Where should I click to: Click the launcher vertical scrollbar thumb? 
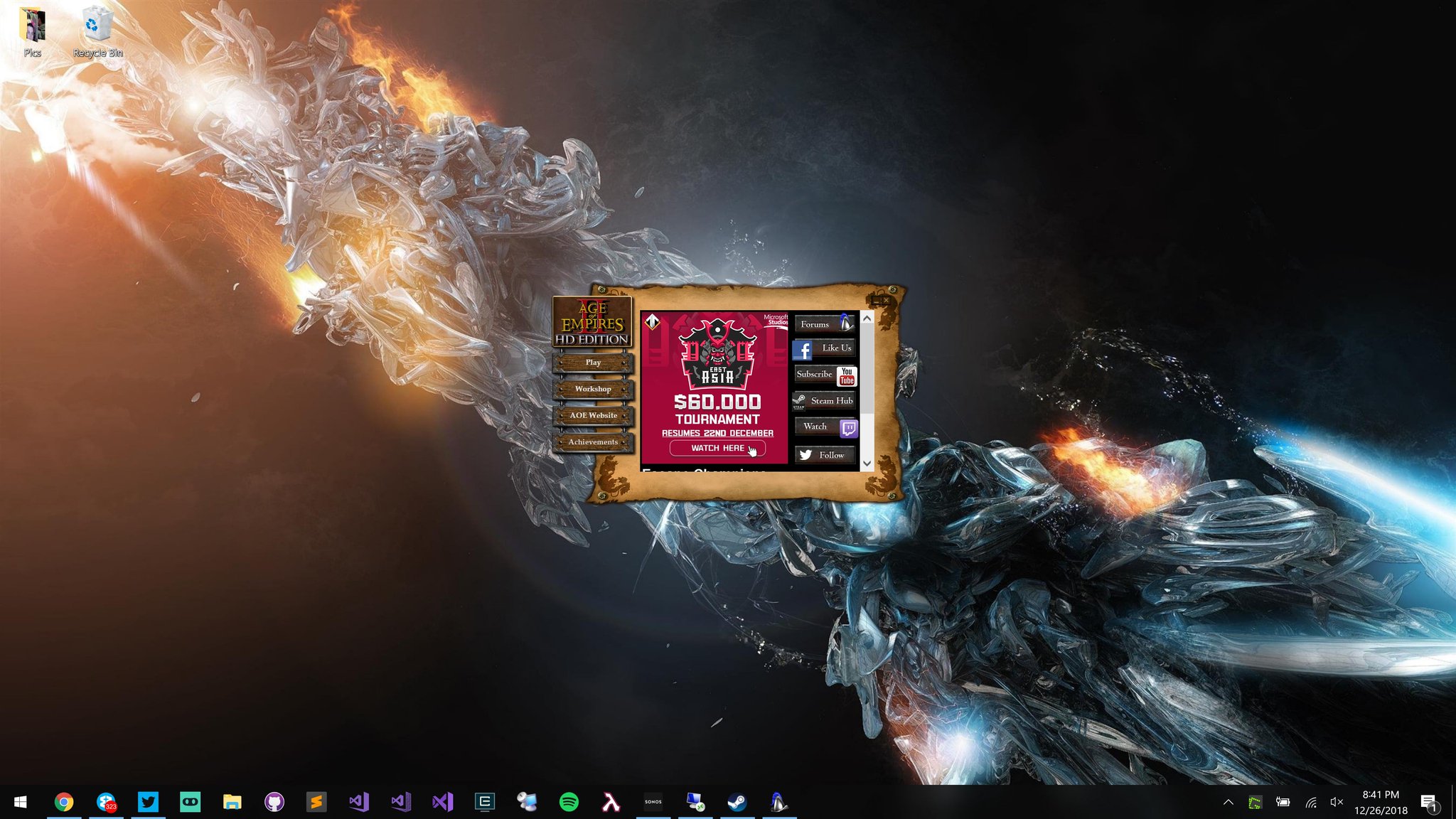pos(867,370)
